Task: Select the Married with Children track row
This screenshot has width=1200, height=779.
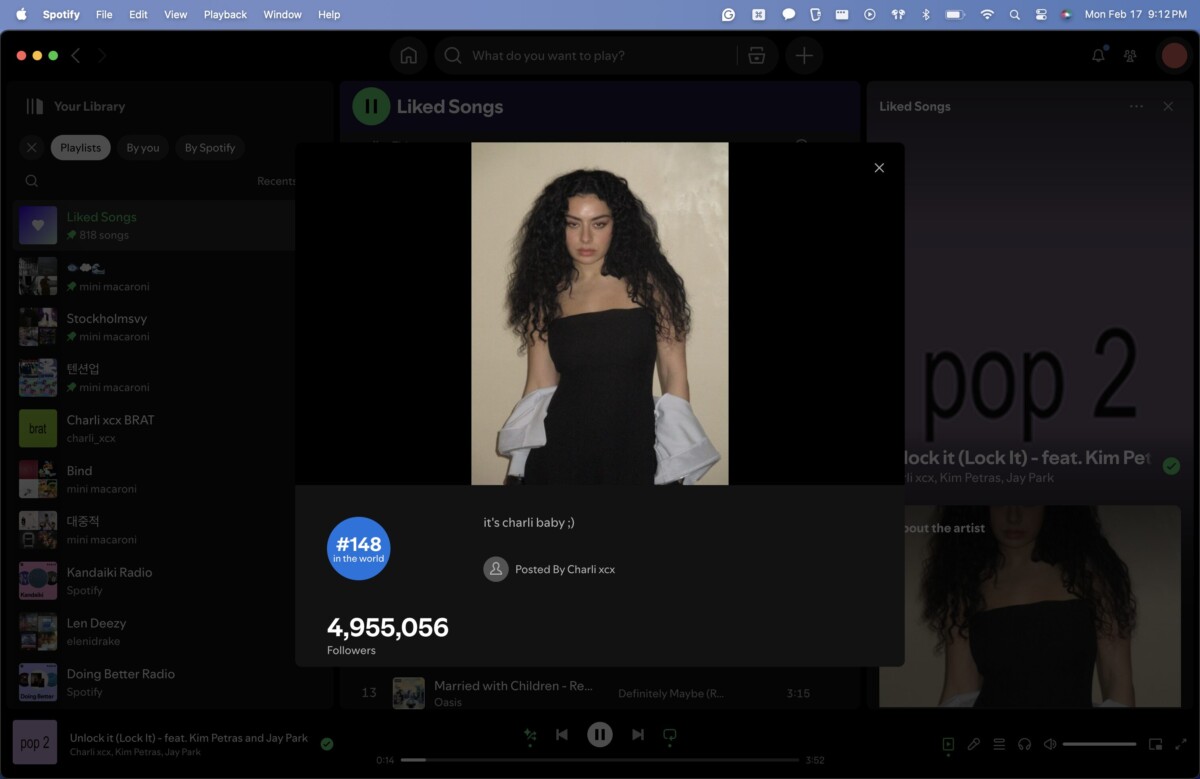Action: 600,693
